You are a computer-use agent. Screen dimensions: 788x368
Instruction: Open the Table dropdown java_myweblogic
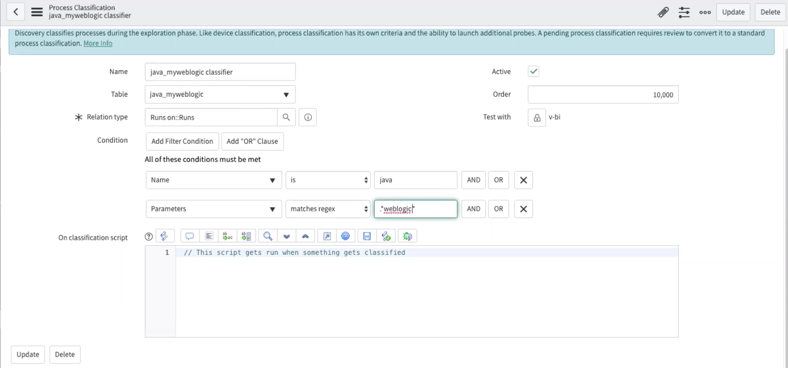pyautogui.click(x=220, y=95)
